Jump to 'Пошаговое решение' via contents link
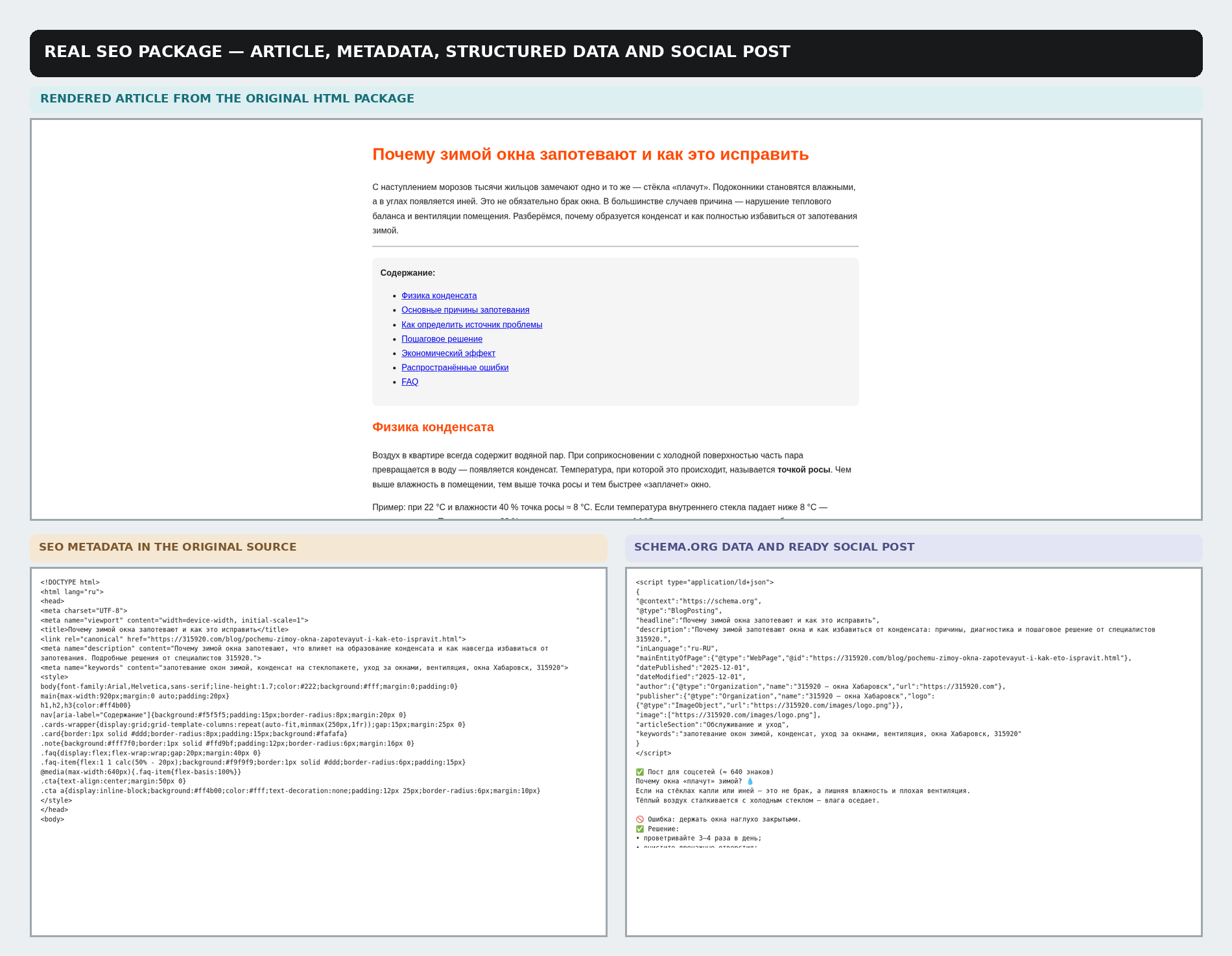The height and width of the screenshot is (956, 1232). 442,339
